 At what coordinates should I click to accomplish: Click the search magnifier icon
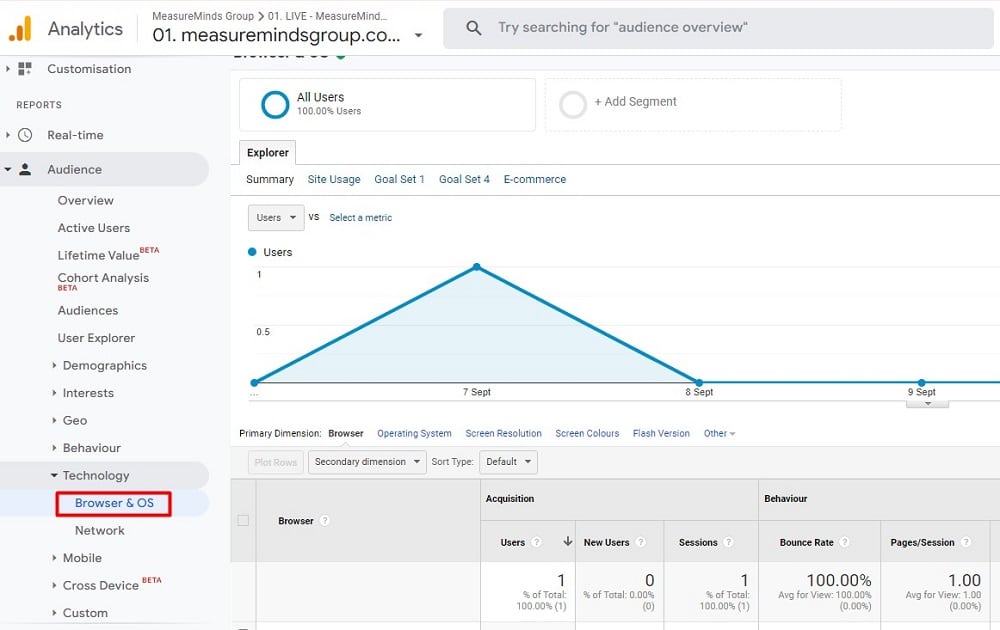tap(473, 27)
